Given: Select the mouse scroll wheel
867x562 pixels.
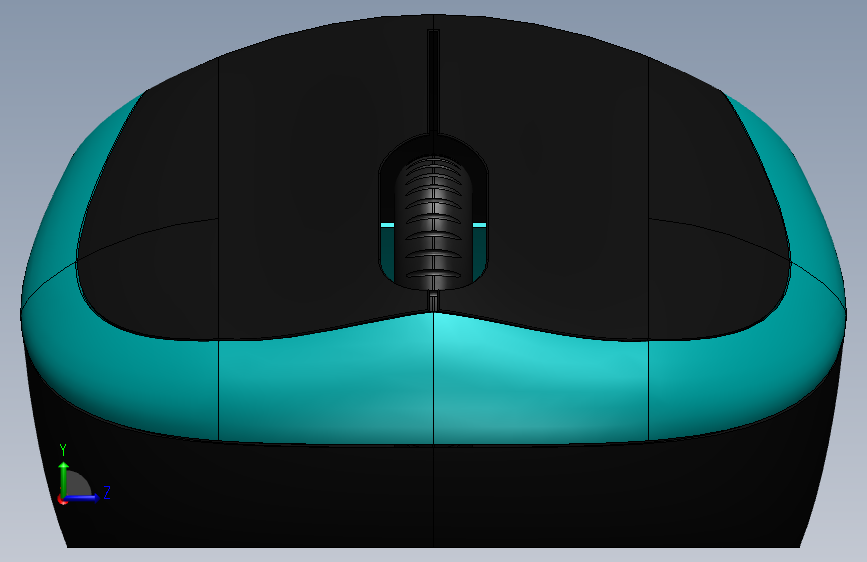Looking at the screenshot, I should [434, 222].
